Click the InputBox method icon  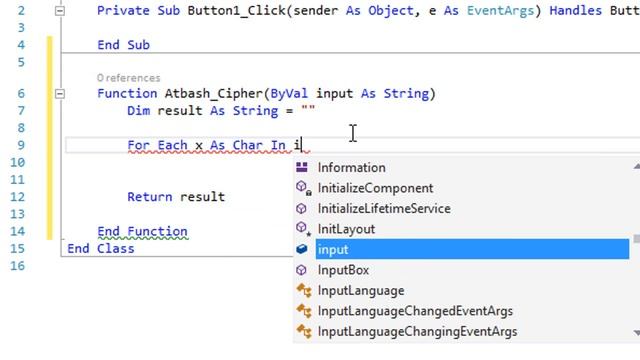[301, 270]
